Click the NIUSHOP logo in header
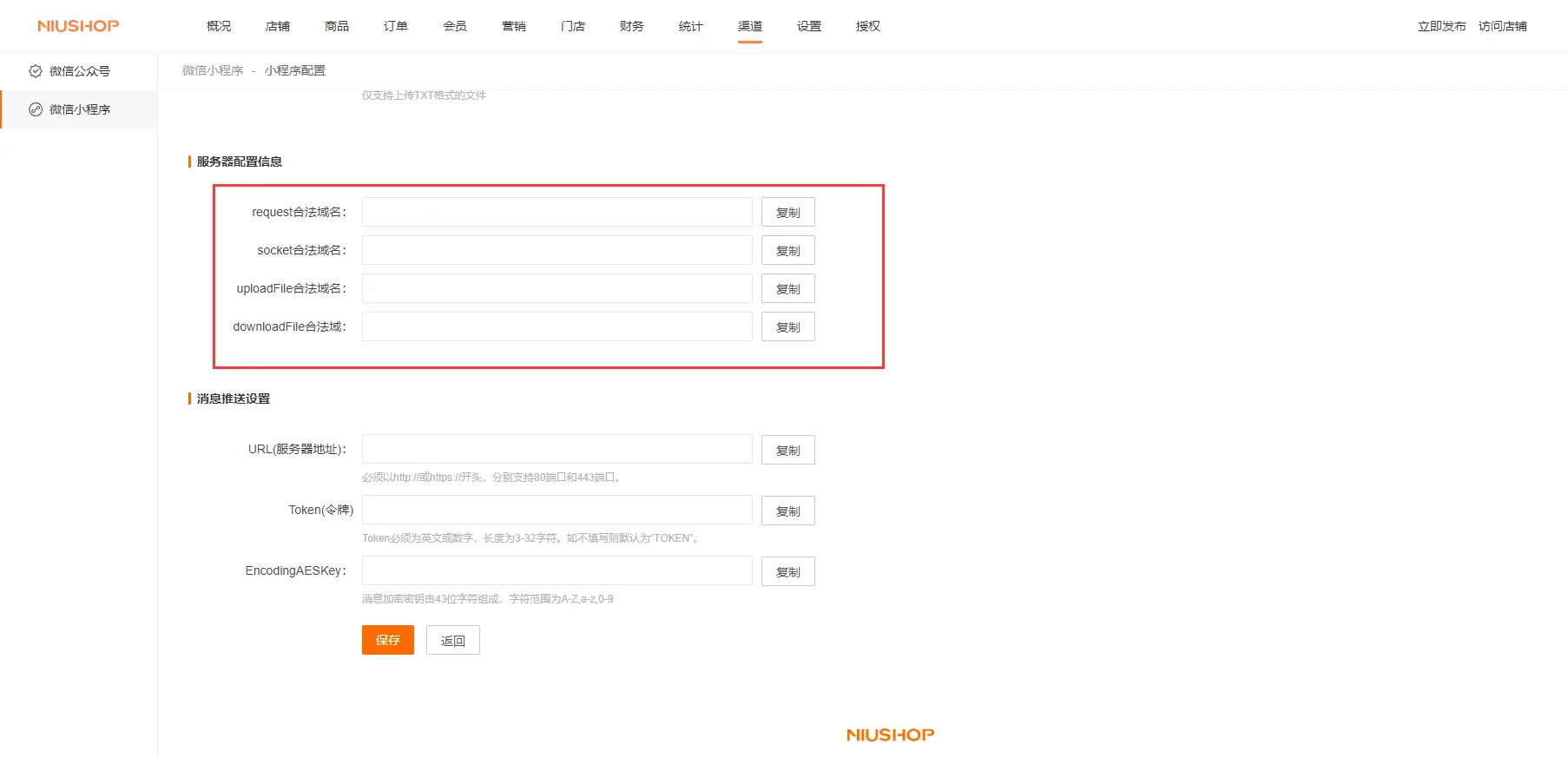The width and height of the screenshot is (1568, 758). [x=78, y=26]
